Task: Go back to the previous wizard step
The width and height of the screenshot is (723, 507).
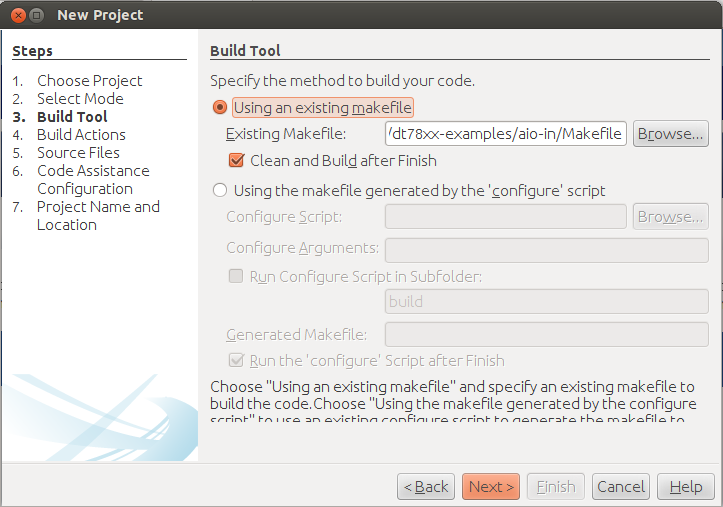Action: click(426, 487)
